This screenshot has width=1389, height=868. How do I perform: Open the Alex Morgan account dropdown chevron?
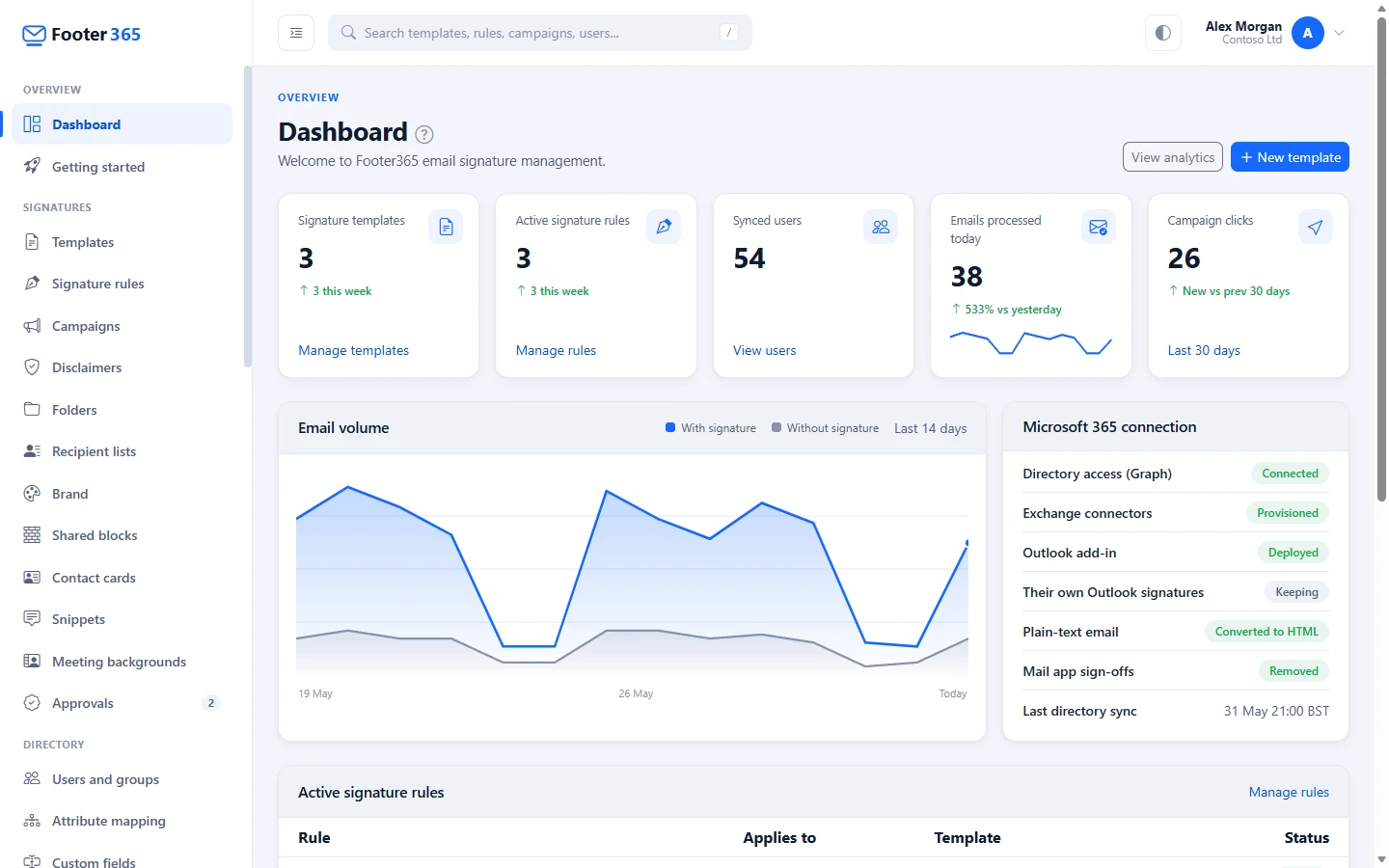1339,33
